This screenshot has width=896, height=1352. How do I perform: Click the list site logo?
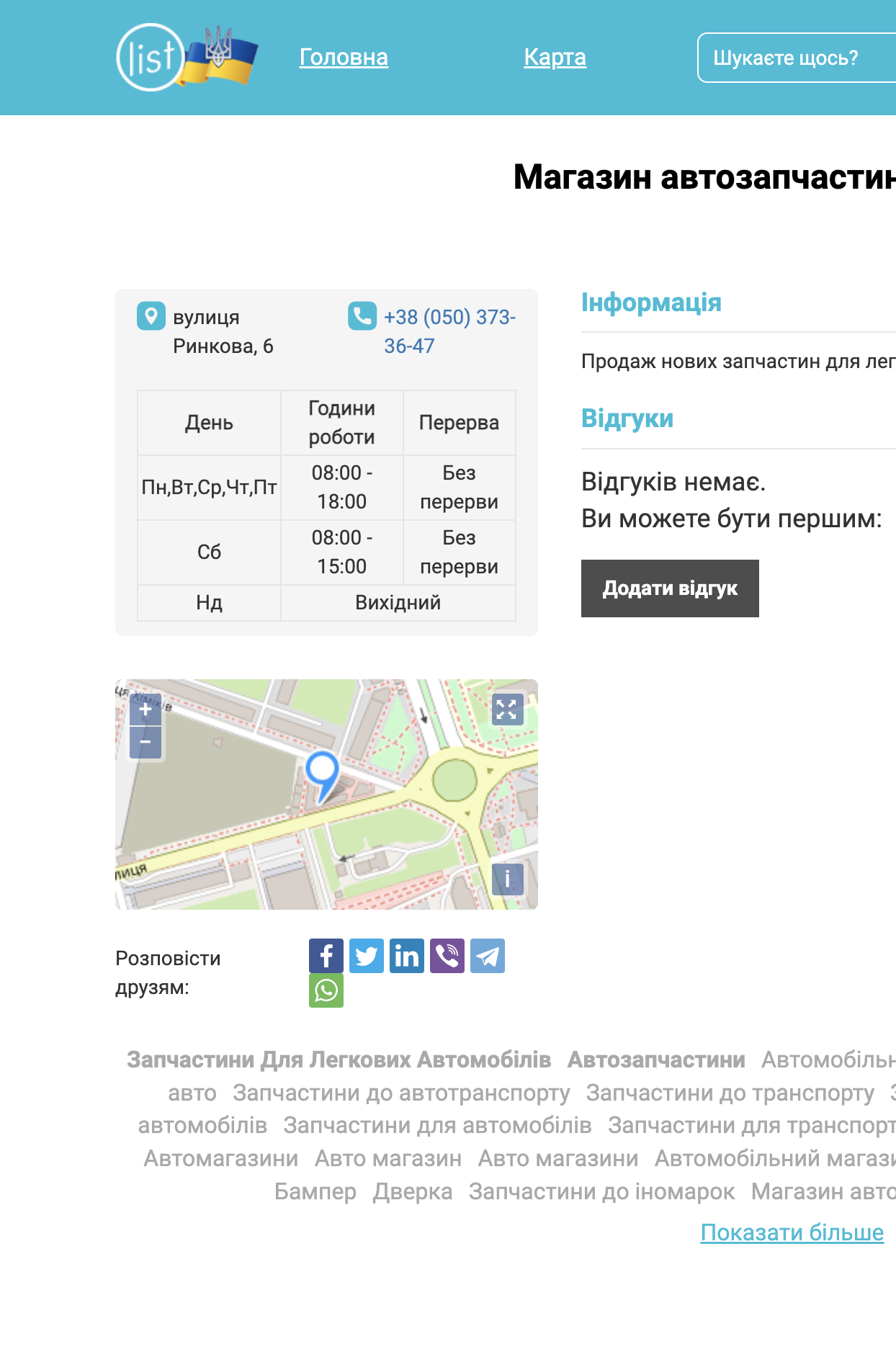[x=151, y=57]
